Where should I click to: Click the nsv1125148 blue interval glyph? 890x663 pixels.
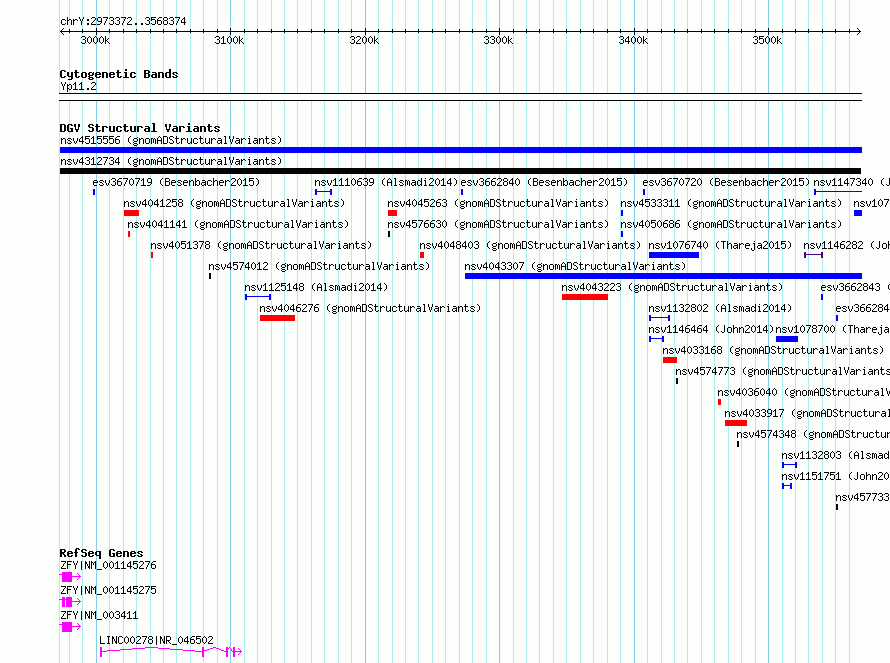[258, 297]
